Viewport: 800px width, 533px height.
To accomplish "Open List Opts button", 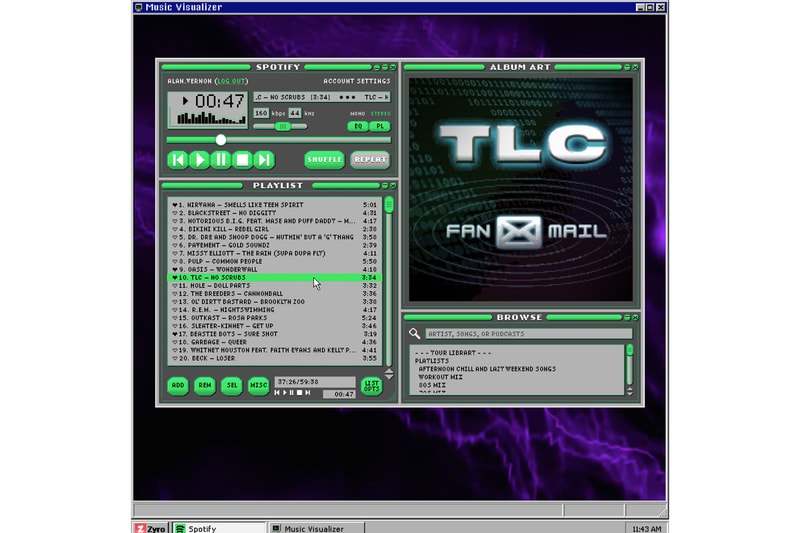I will 371,386.
